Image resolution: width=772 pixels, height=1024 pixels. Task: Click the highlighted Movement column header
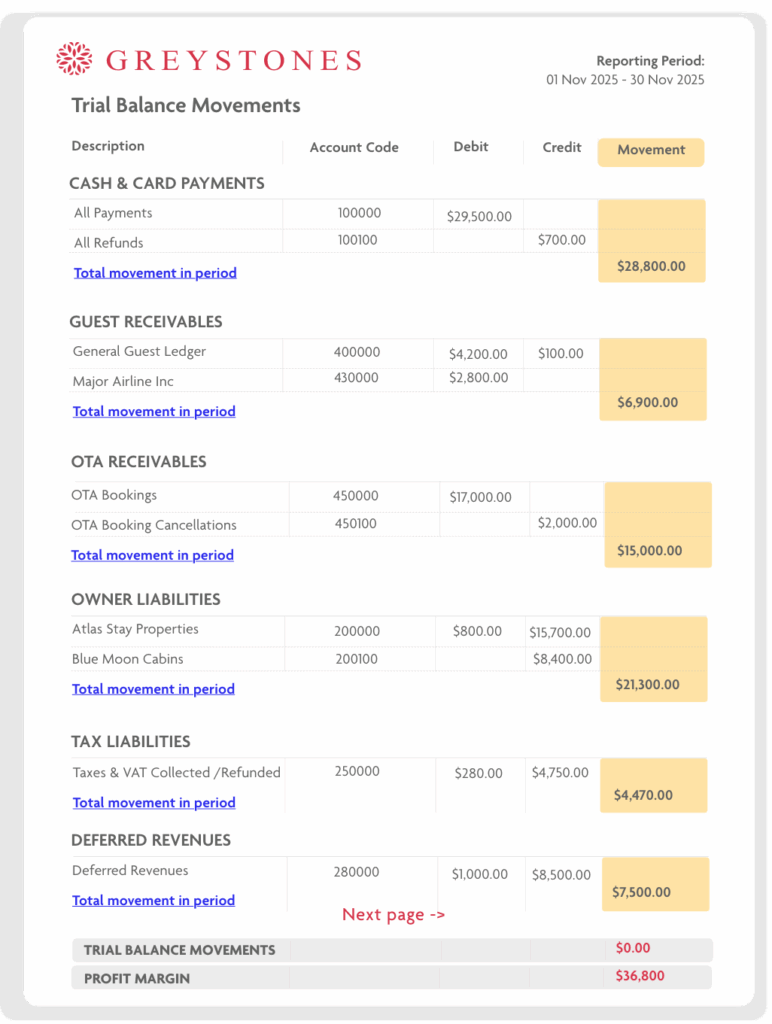[x=651, y=151]
